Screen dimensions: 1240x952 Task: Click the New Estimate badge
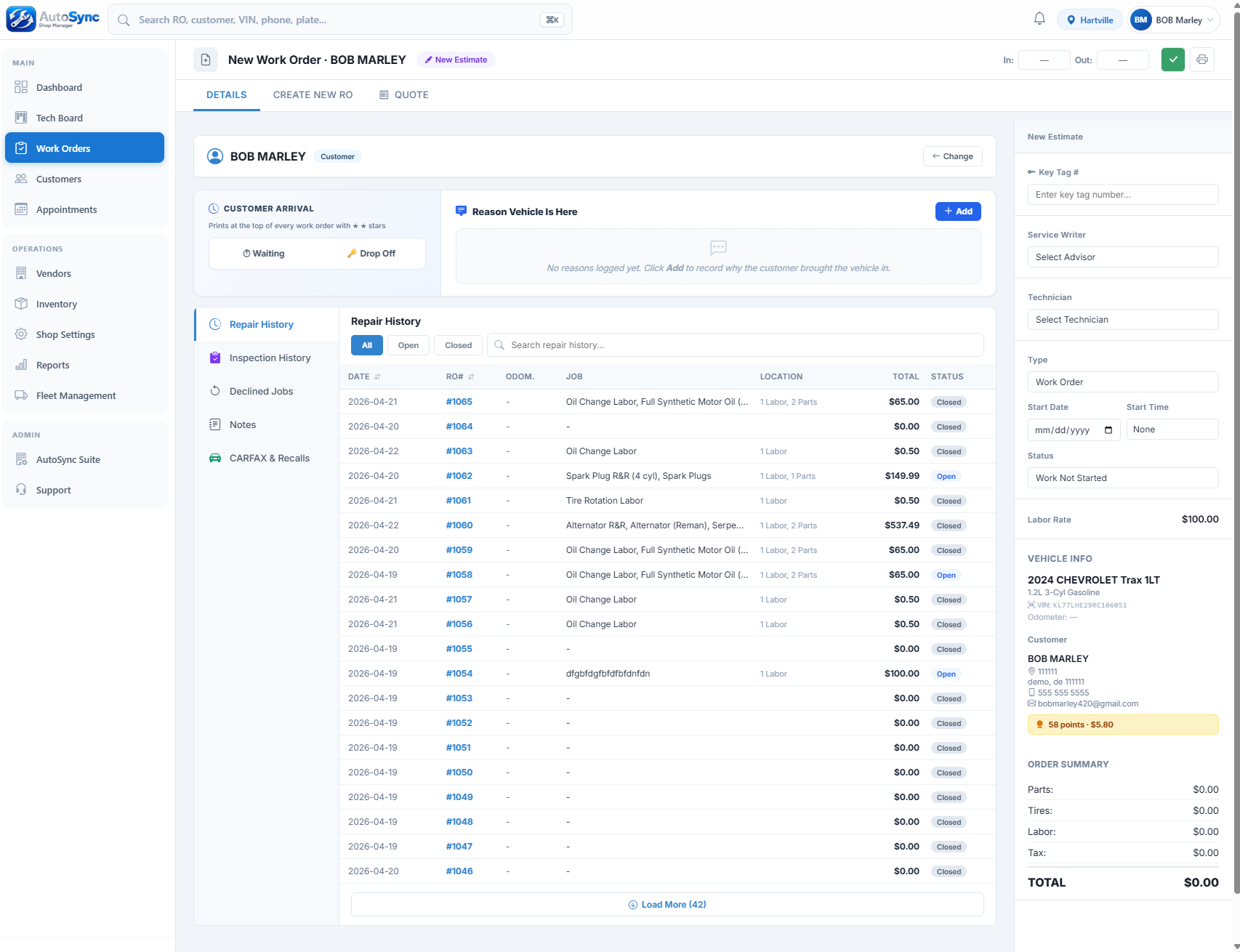[x=456, y=60]
